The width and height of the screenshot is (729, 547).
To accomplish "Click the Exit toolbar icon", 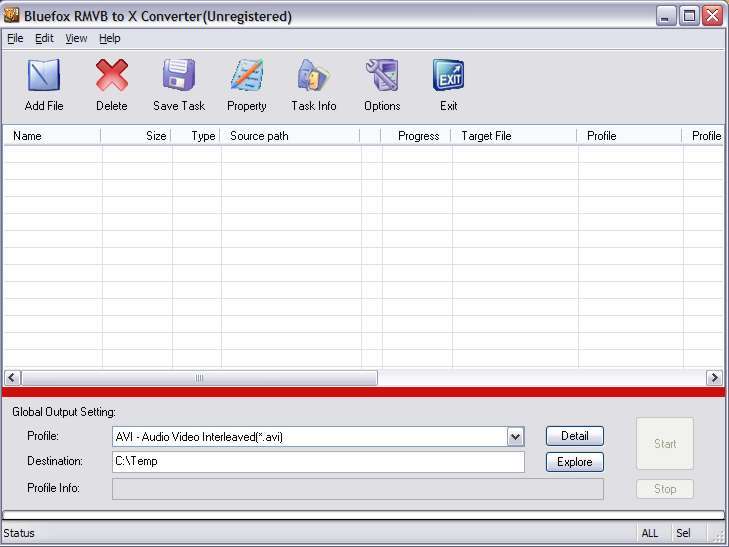I will point(449,75).
